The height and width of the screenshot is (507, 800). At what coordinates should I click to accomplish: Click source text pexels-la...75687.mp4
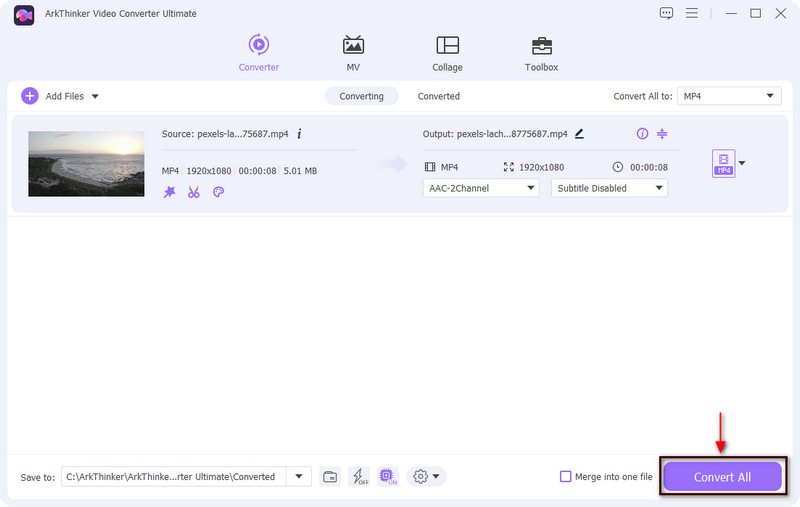243,134
